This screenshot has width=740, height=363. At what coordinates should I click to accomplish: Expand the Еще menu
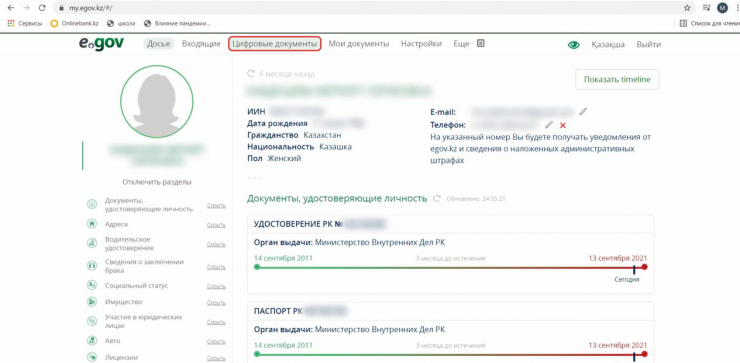(x=461, y=44)
